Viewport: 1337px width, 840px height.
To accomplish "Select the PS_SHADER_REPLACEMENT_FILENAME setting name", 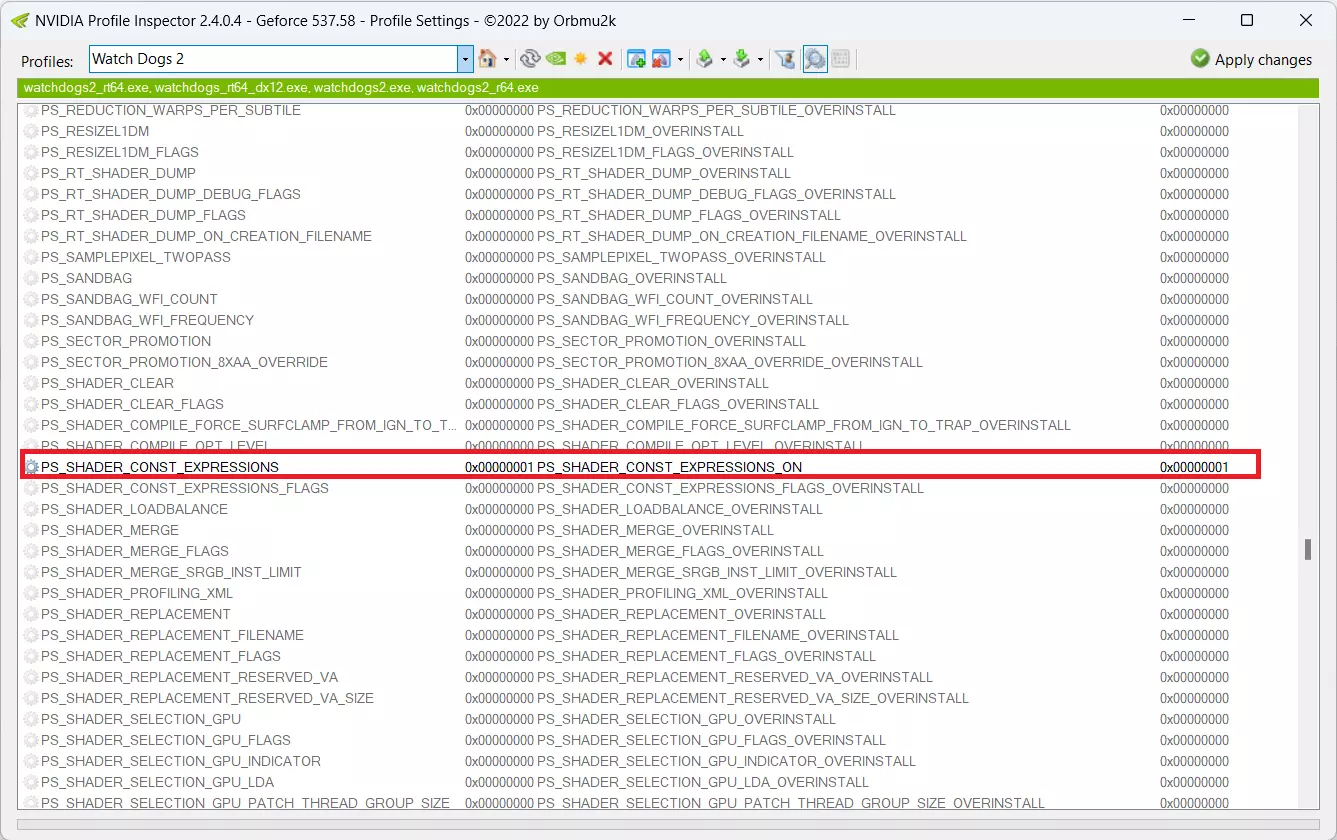I will tap(172, 635).
